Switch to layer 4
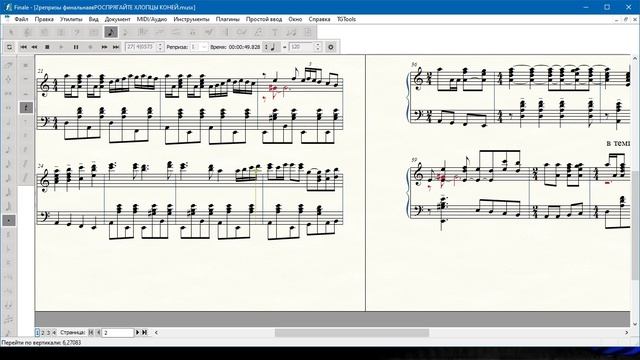This screenshot has width=640, height=360. pos(53,333)
